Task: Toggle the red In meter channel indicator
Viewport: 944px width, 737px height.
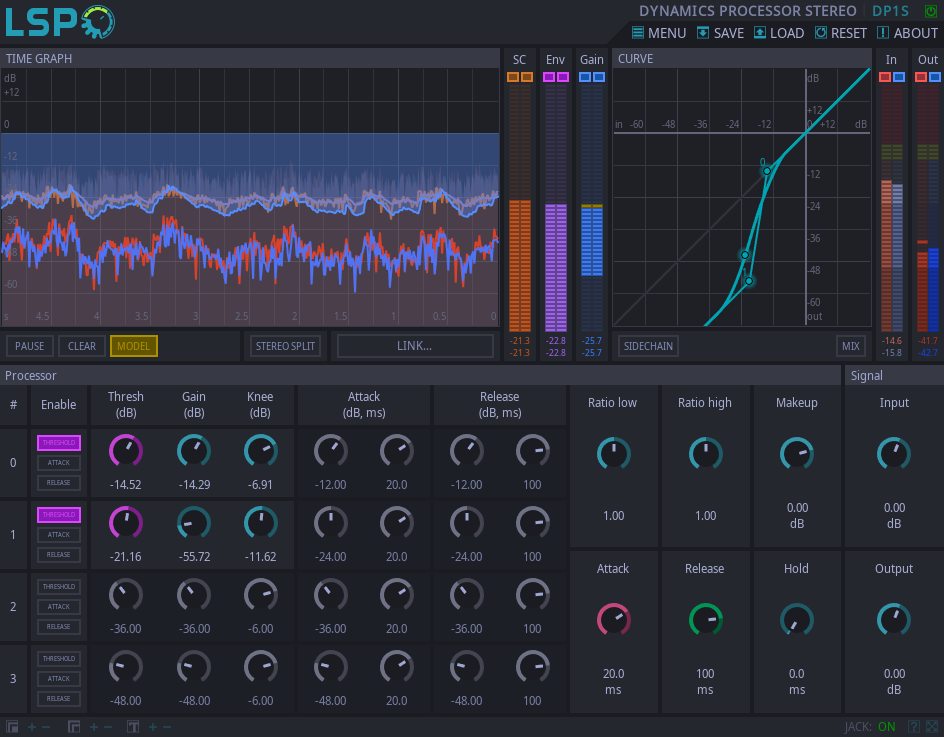Action: (x=885, y=77)
